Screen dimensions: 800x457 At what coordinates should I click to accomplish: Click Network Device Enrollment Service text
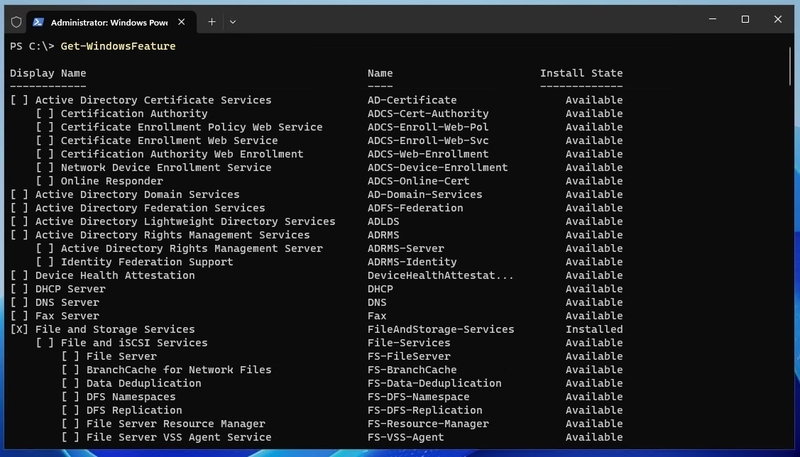[x=166, y=168]
